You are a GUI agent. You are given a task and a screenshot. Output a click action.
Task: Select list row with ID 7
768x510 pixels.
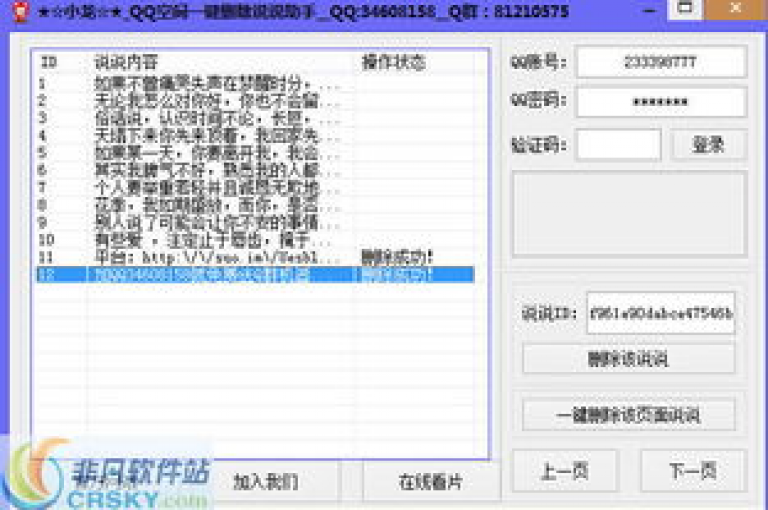pyautogui.click(x=256, y=188)
